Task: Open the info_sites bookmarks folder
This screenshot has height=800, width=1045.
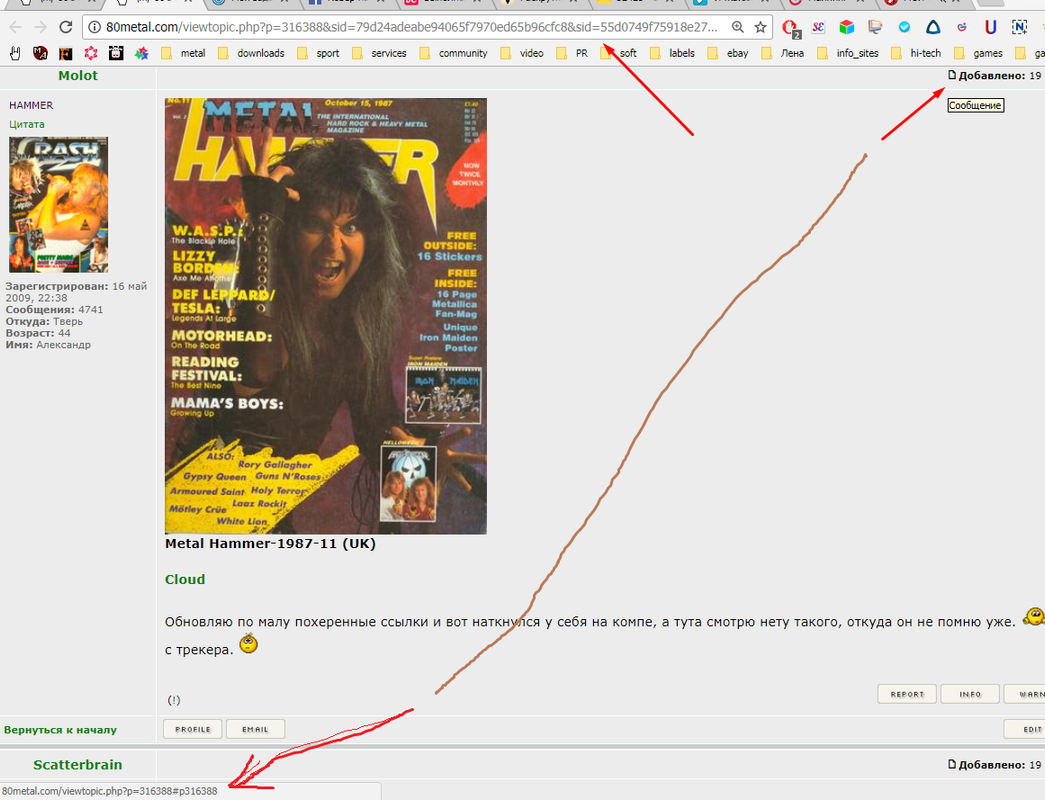Action: click(848, 53)
